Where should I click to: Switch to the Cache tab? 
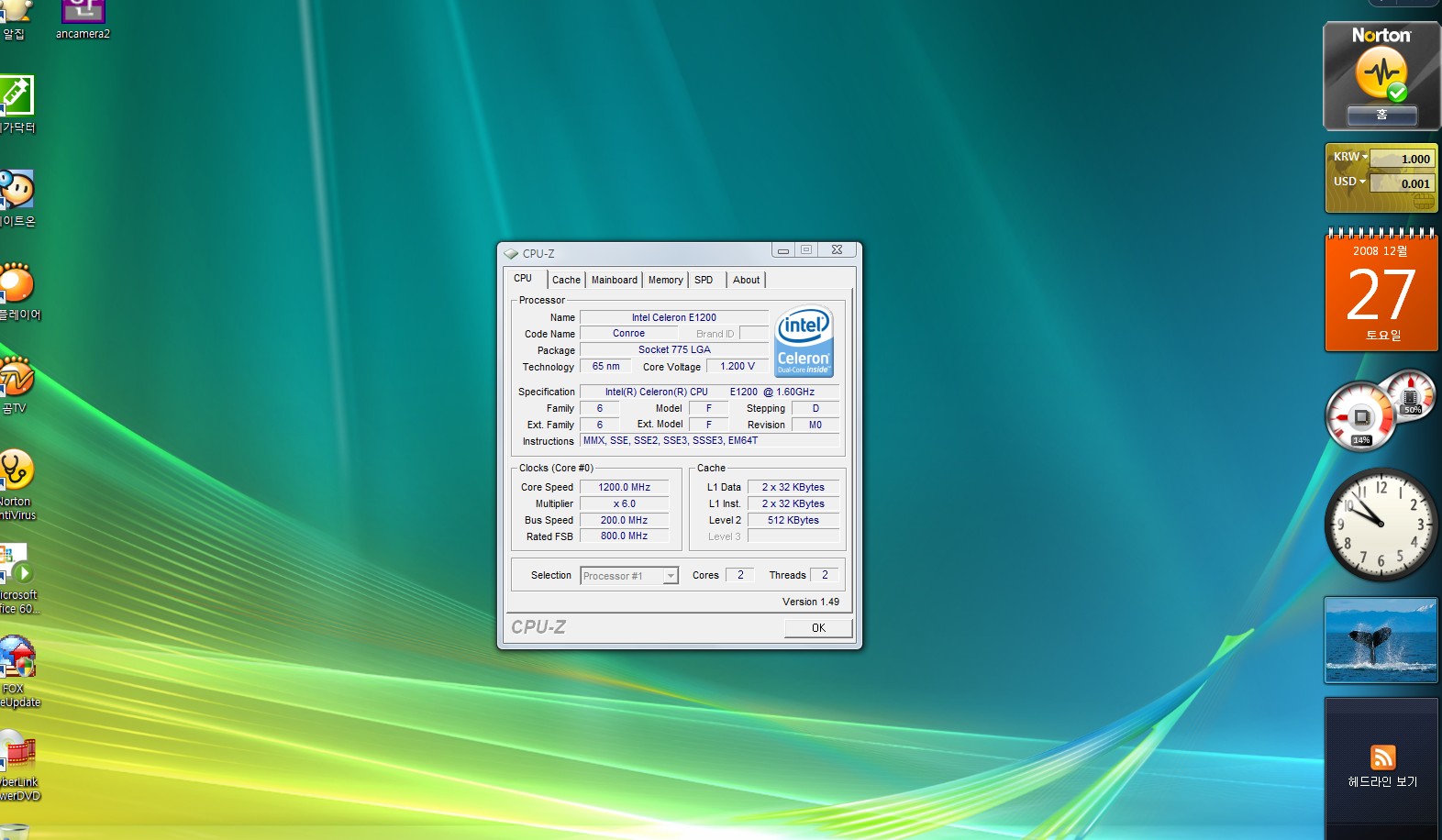pyautogui.click(x=566, y=280)
